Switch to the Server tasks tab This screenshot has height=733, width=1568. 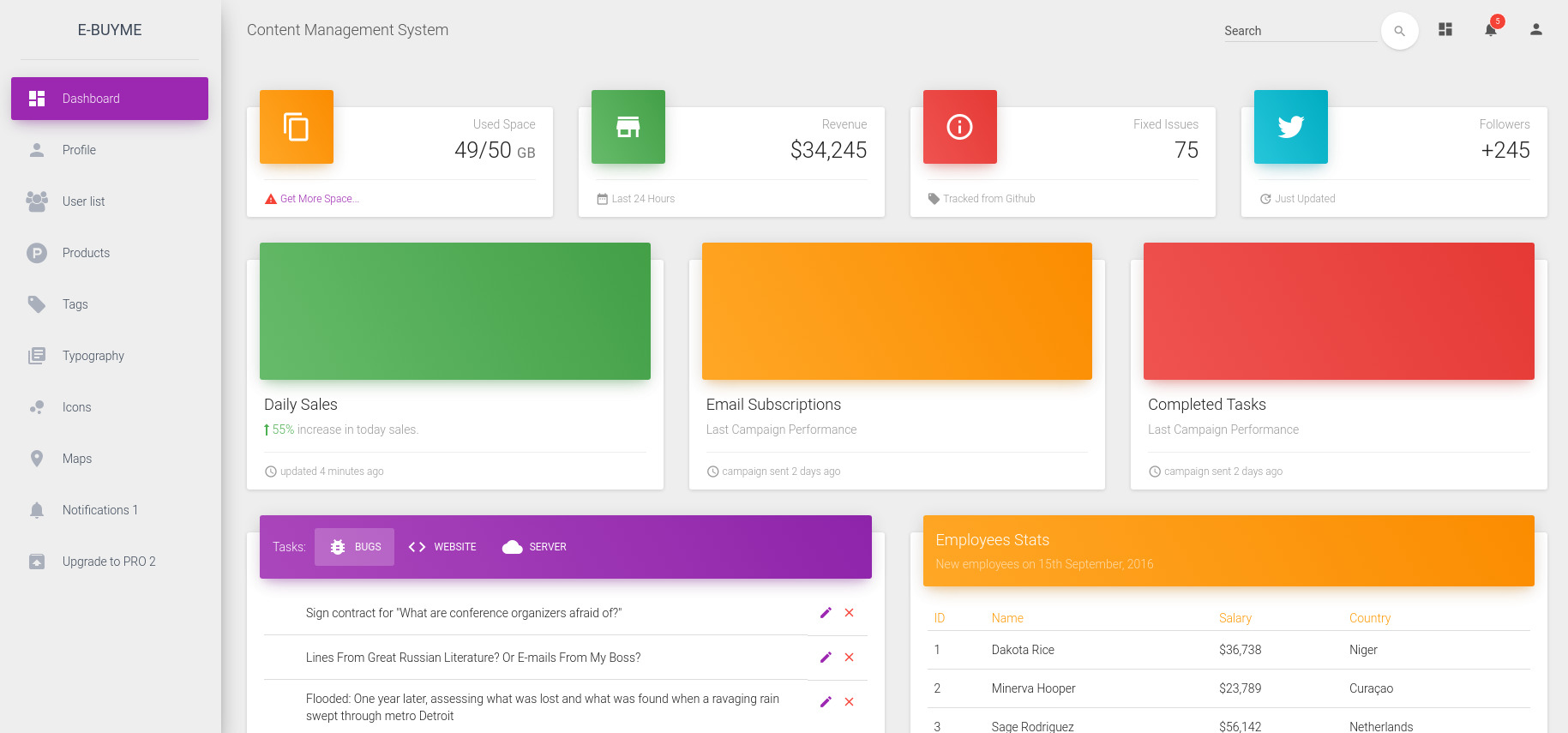[534, 547]
